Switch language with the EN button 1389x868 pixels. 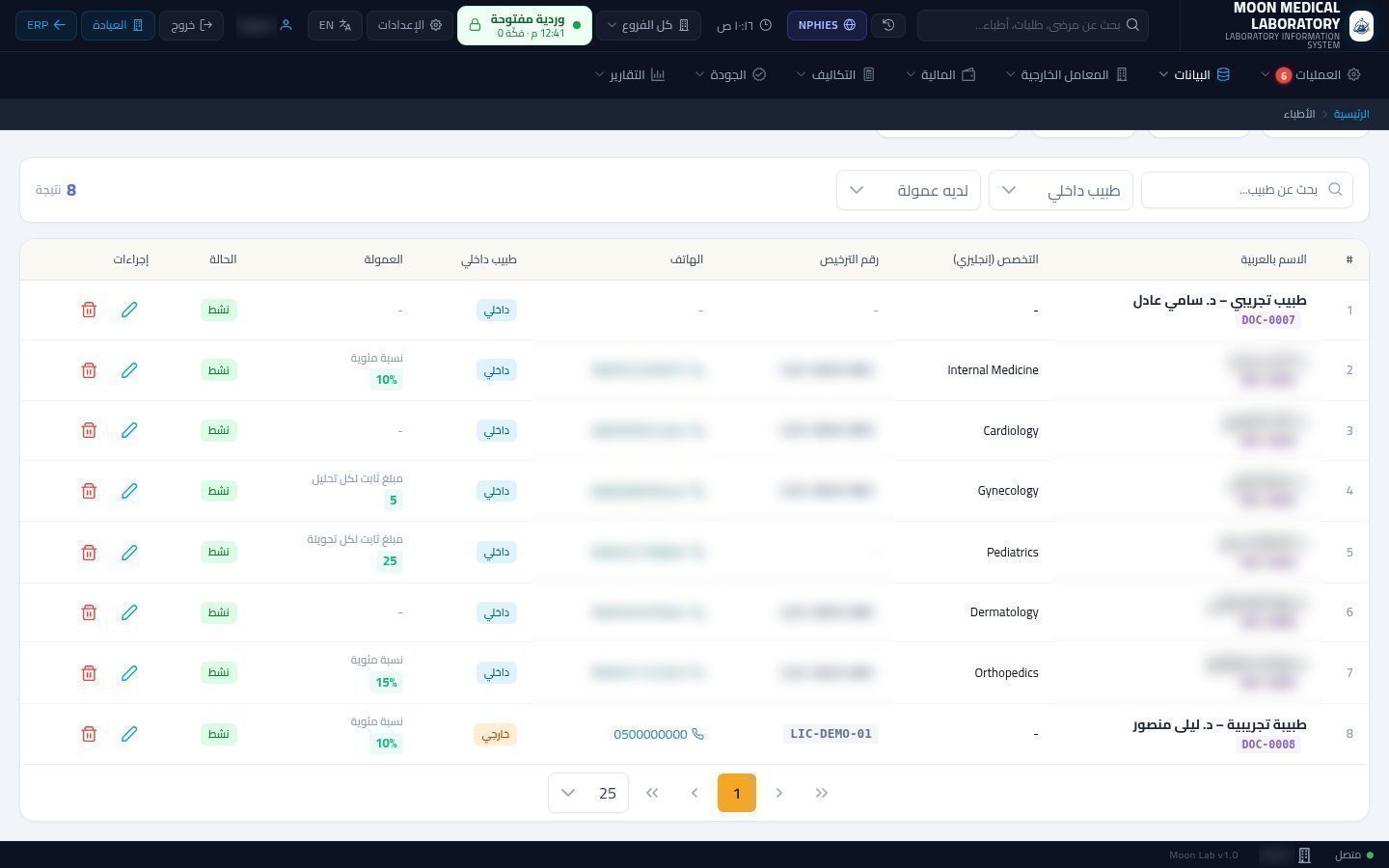pos(336,25)
